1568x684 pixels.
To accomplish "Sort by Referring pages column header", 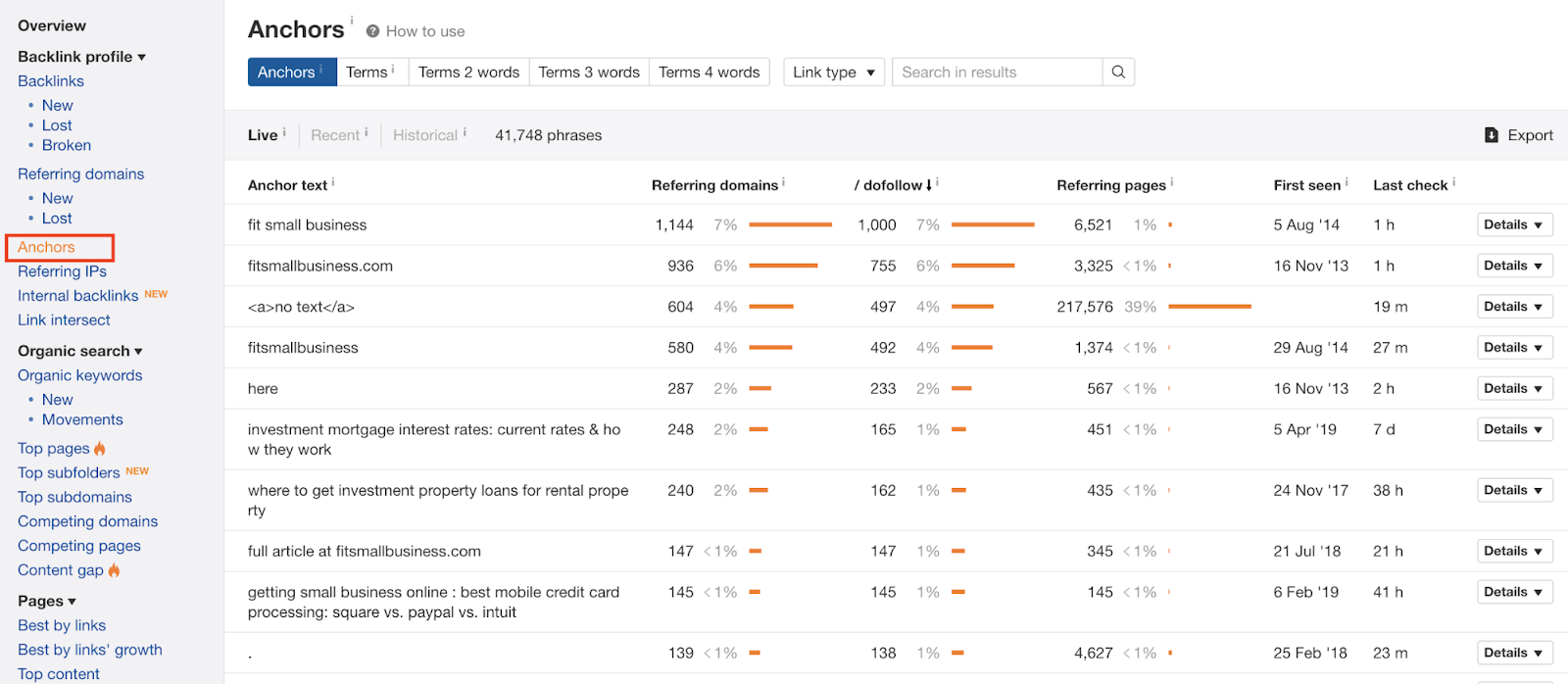I will [x=1111, y=185].
